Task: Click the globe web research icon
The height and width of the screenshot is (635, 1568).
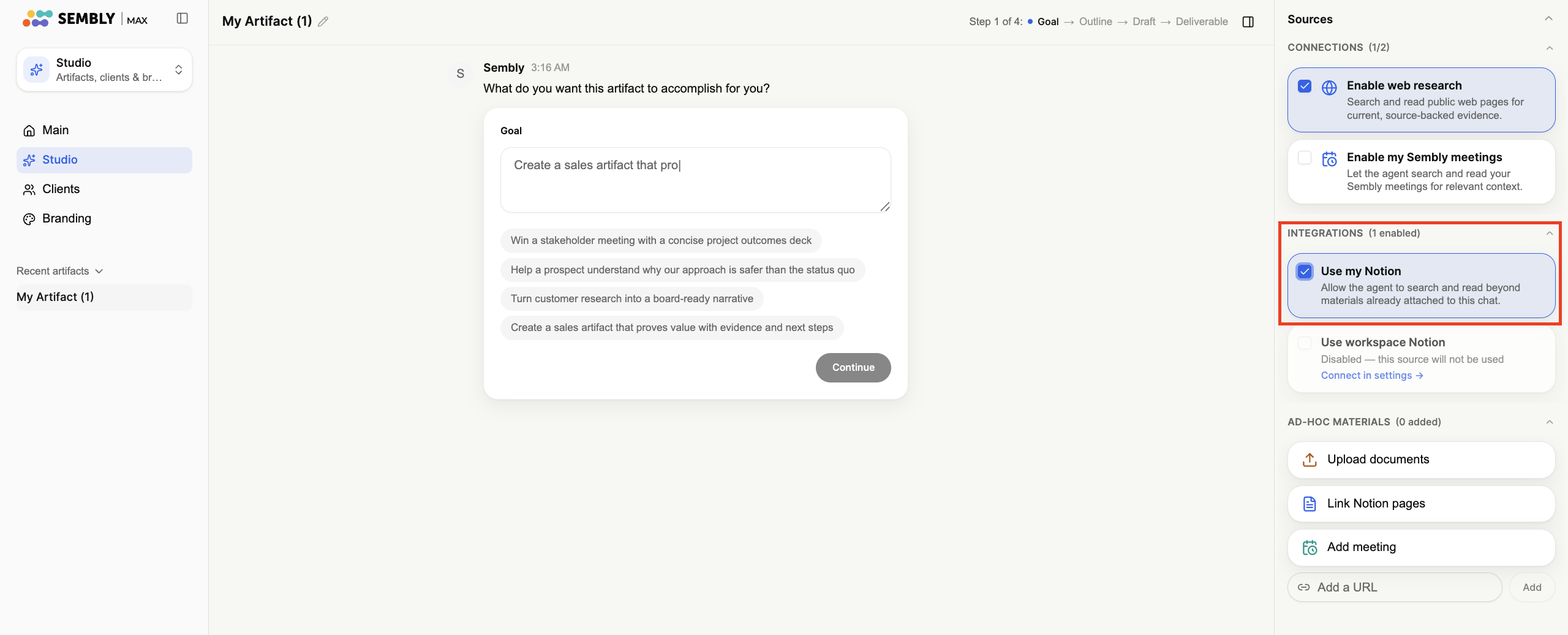Action: [x=1329, y=88]
